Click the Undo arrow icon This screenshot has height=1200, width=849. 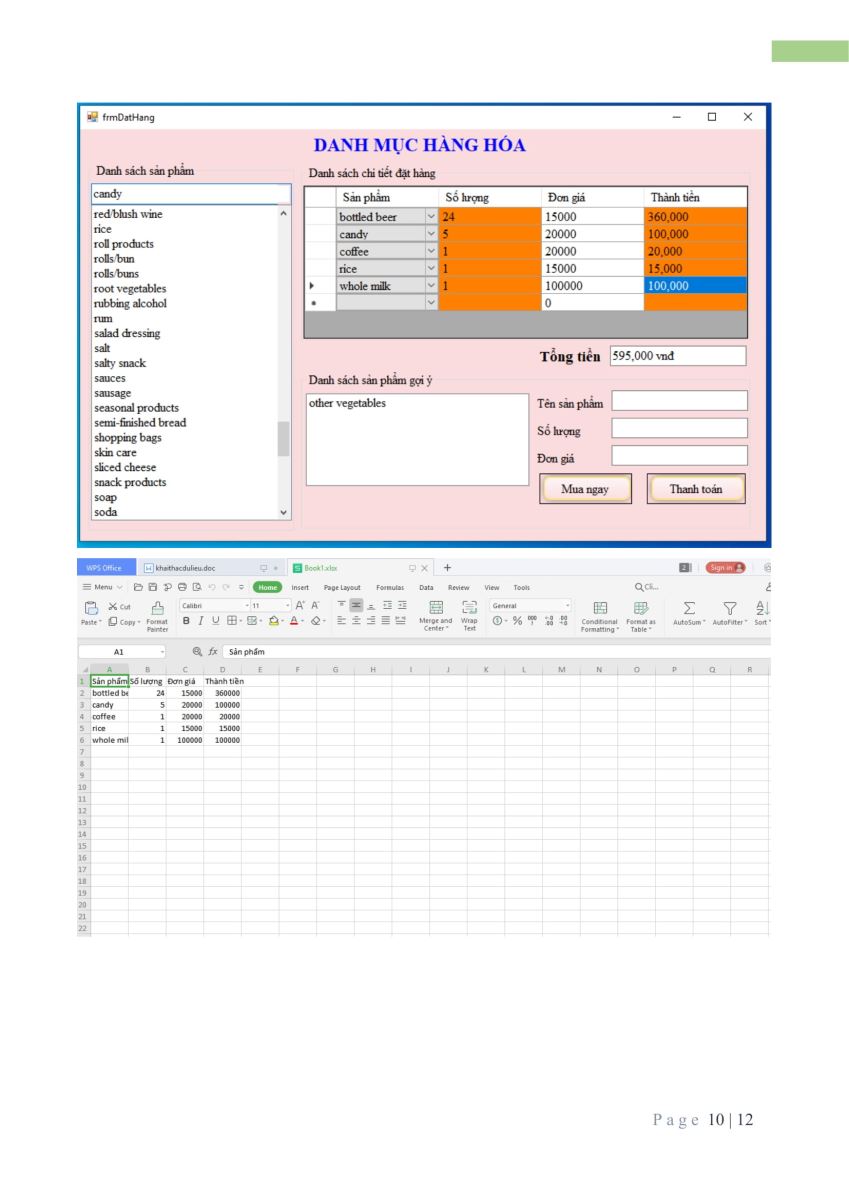(210, 587)
